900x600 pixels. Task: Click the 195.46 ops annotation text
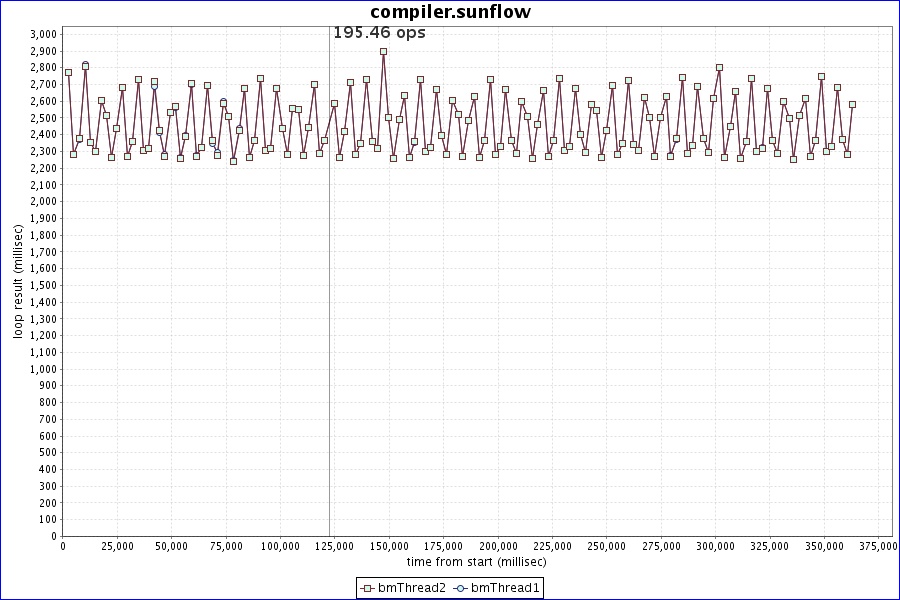point(379,33)
